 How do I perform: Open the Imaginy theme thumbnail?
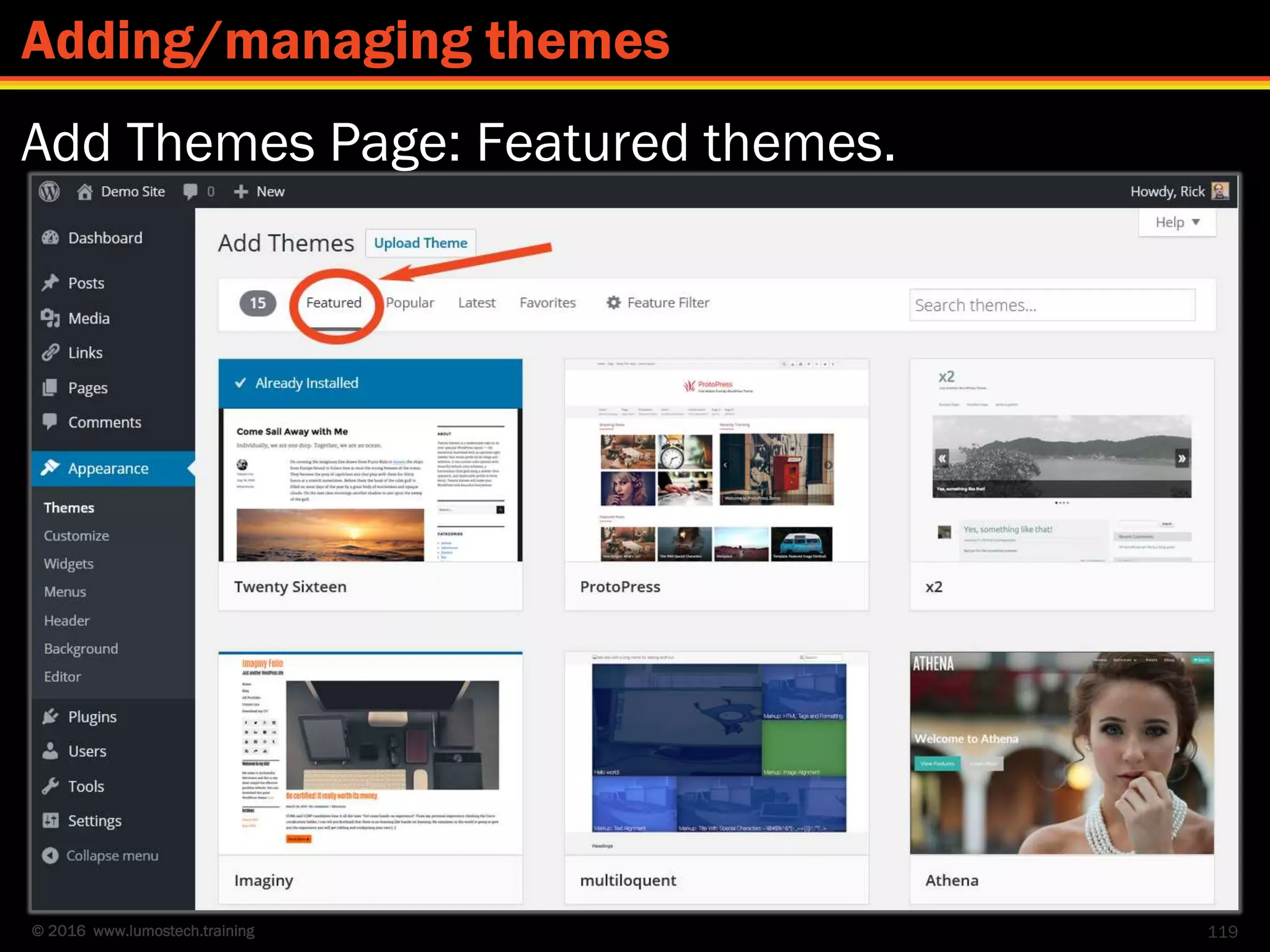tap(370, 753)
